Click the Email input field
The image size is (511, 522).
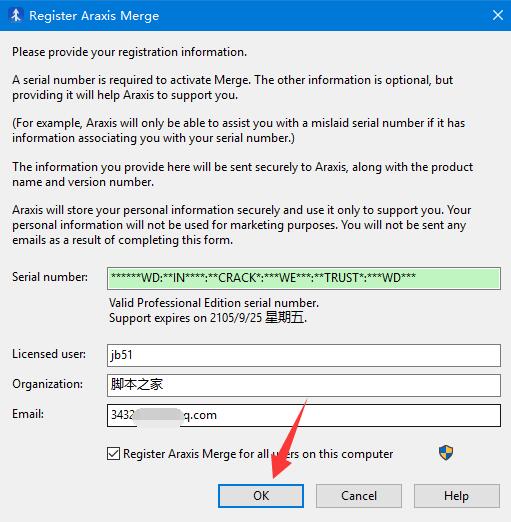(304, 415)
